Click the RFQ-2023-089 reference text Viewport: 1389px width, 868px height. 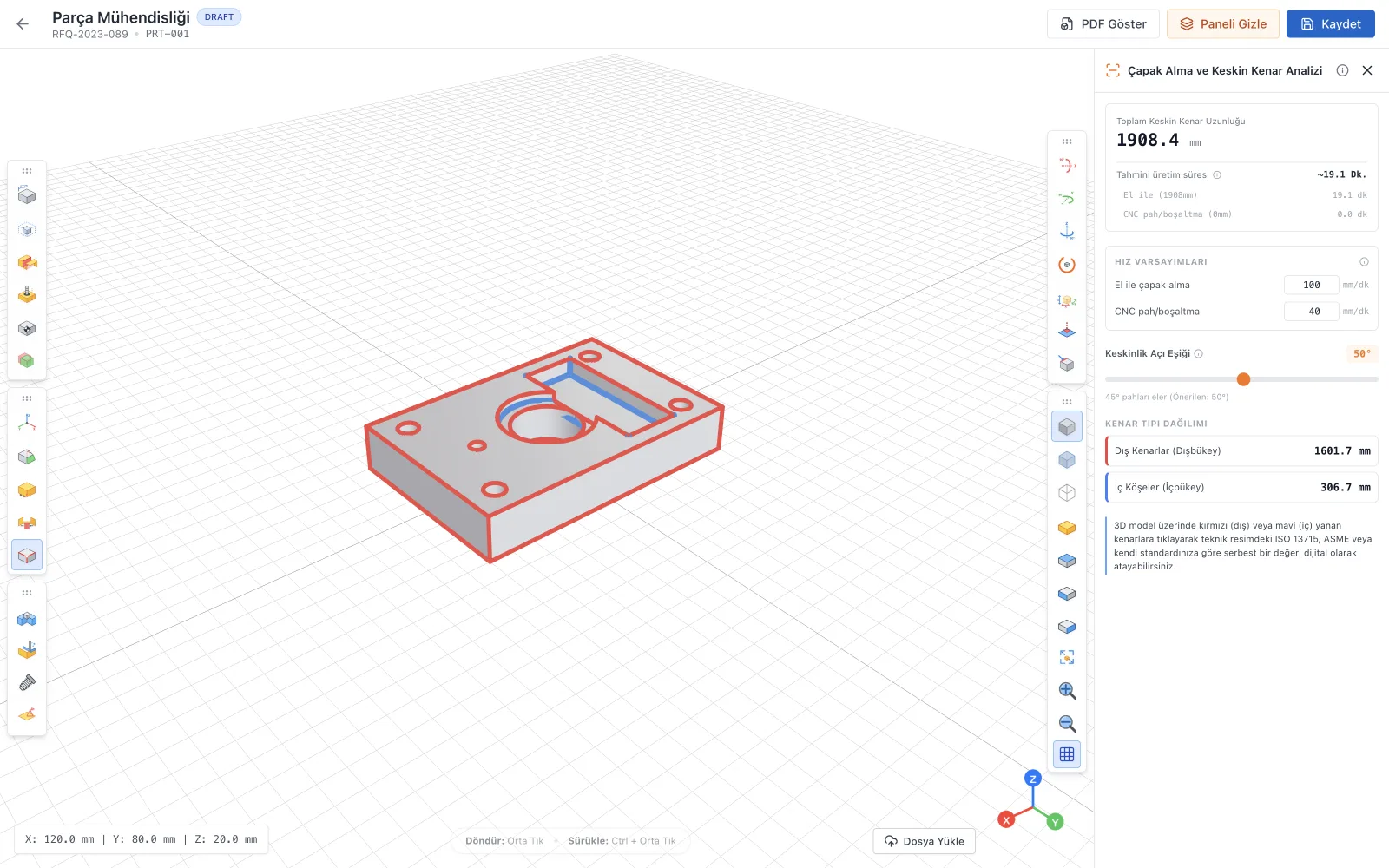89,35
